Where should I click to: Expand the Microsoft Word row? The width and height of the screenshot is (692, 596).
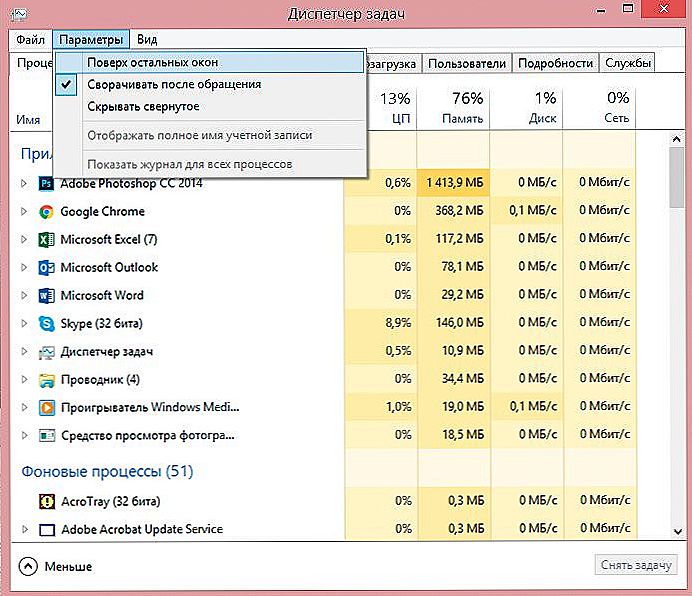pos(24,295)
